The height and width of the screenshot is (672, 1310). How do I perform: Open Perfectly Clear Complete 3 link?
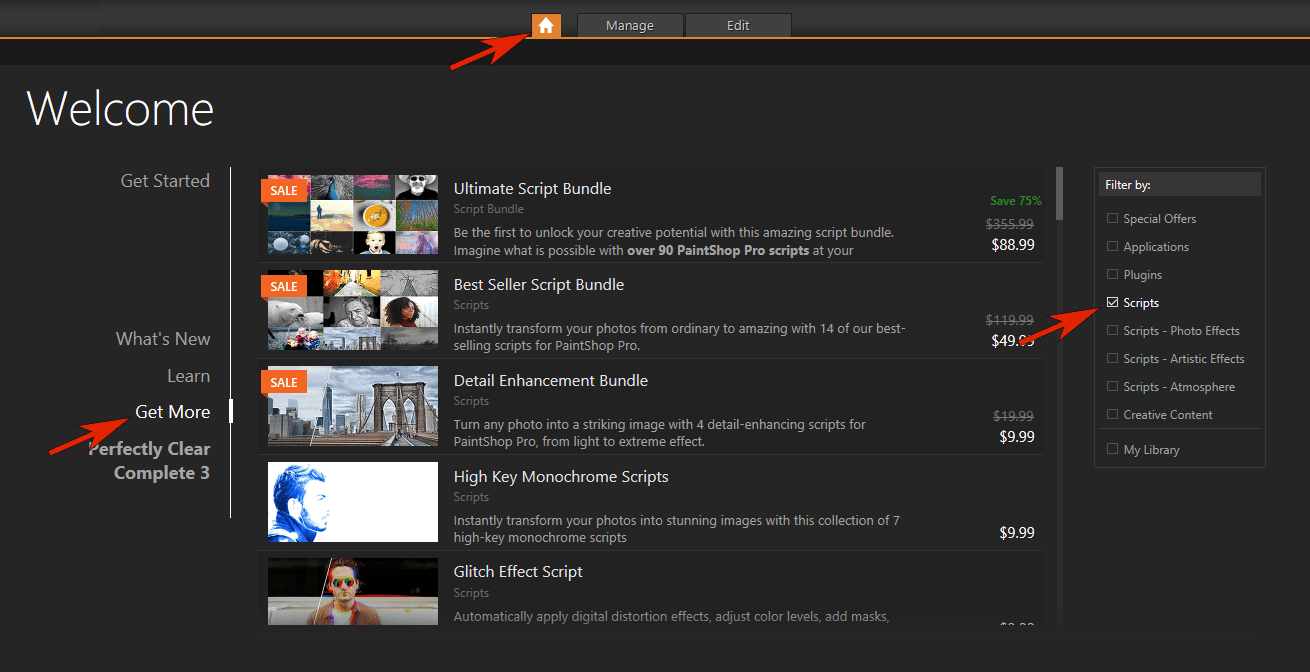[150, 461]
